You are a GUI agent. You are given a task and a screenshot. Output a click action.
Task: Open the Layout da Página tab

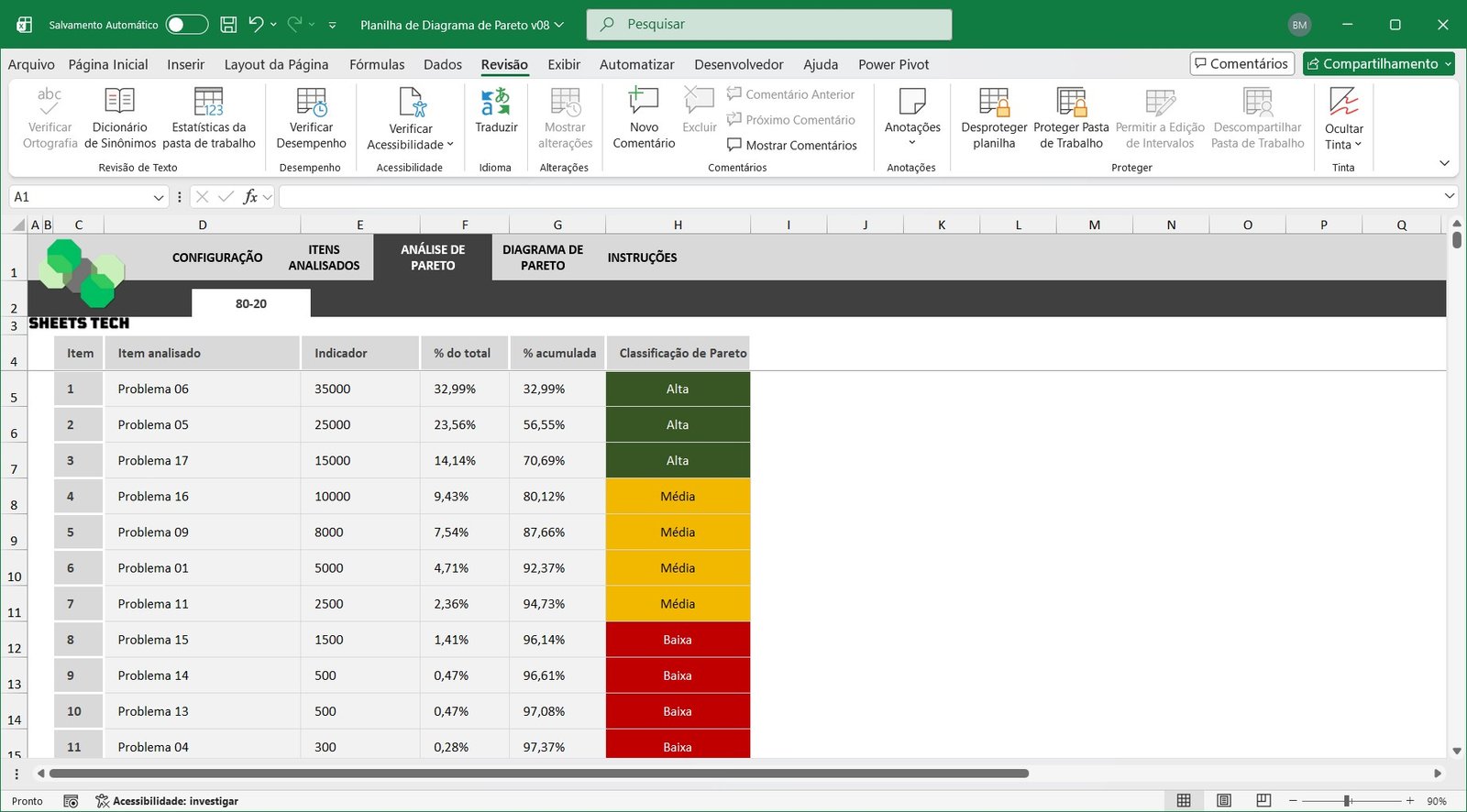pyautogui.click(x=276, y=64)
